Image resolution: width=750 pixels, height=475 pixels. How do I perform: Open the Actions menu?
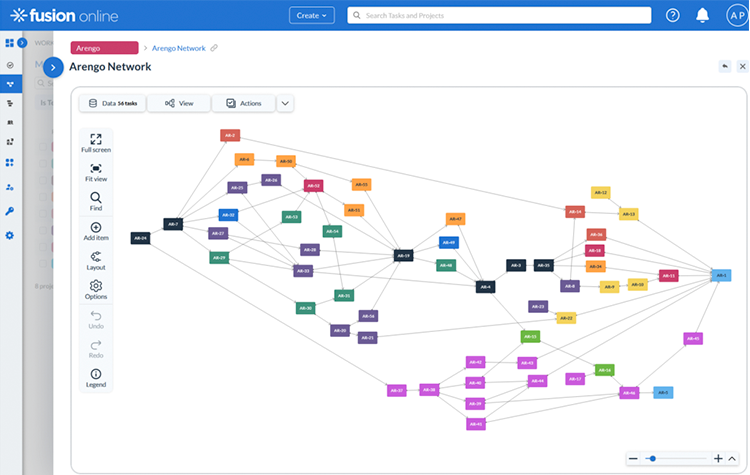pos(244,103)
